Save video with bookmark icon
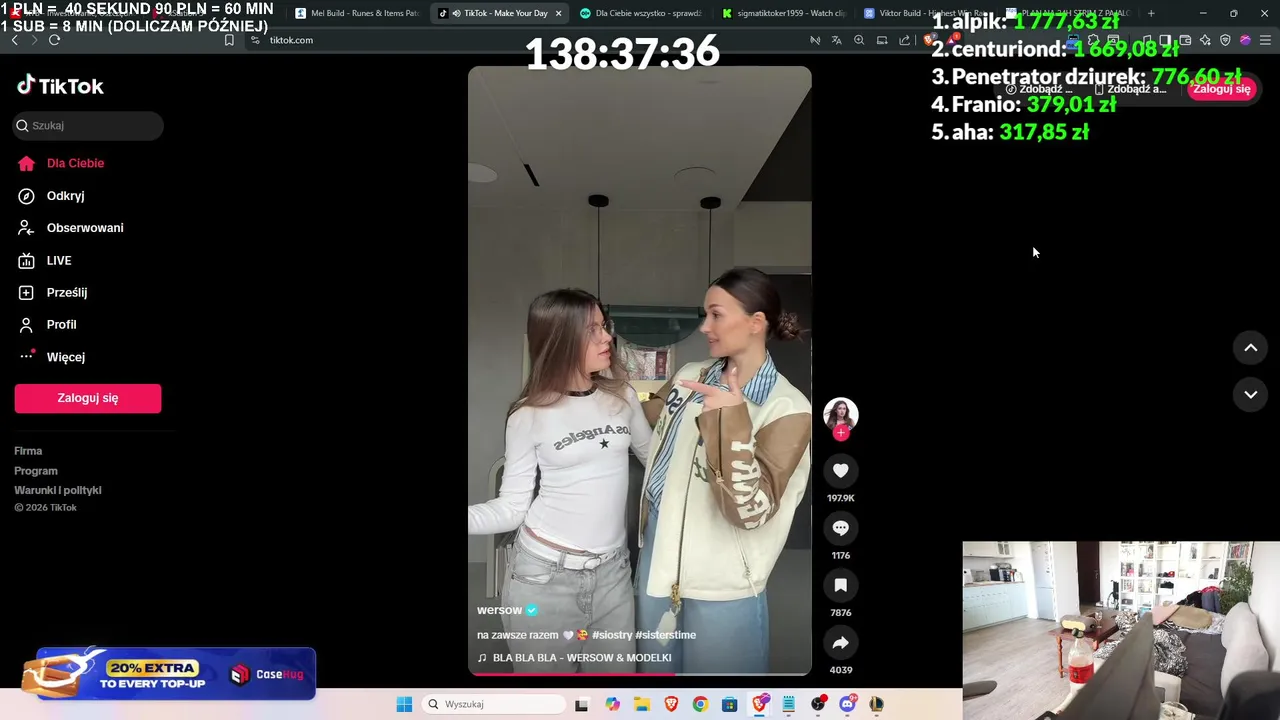 [841, 585]
